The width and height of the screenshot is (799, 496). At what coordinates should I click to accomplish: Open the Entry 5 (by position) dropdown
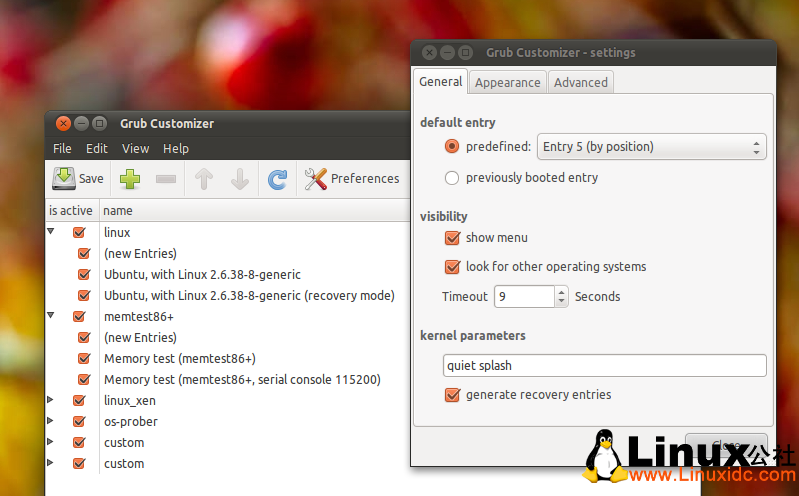click(x=652, y=147)
